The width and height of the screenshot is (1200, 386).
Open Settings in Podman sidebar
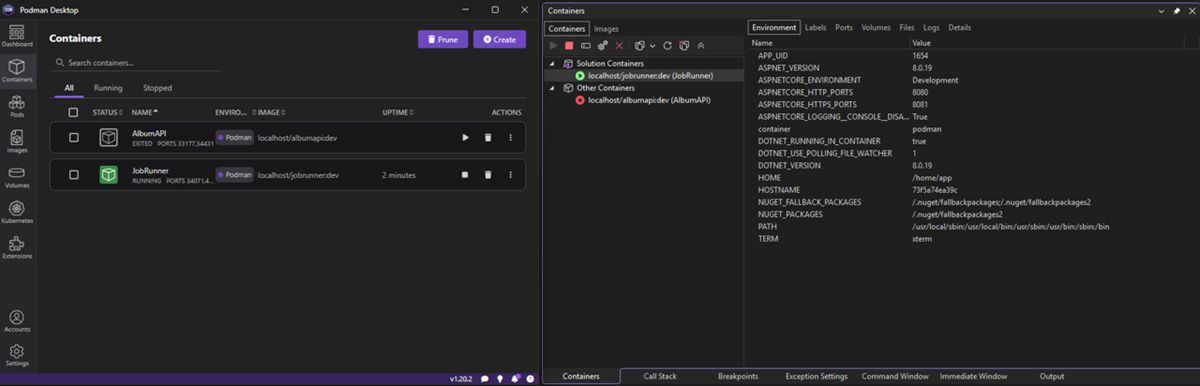(x=16, y=354)
